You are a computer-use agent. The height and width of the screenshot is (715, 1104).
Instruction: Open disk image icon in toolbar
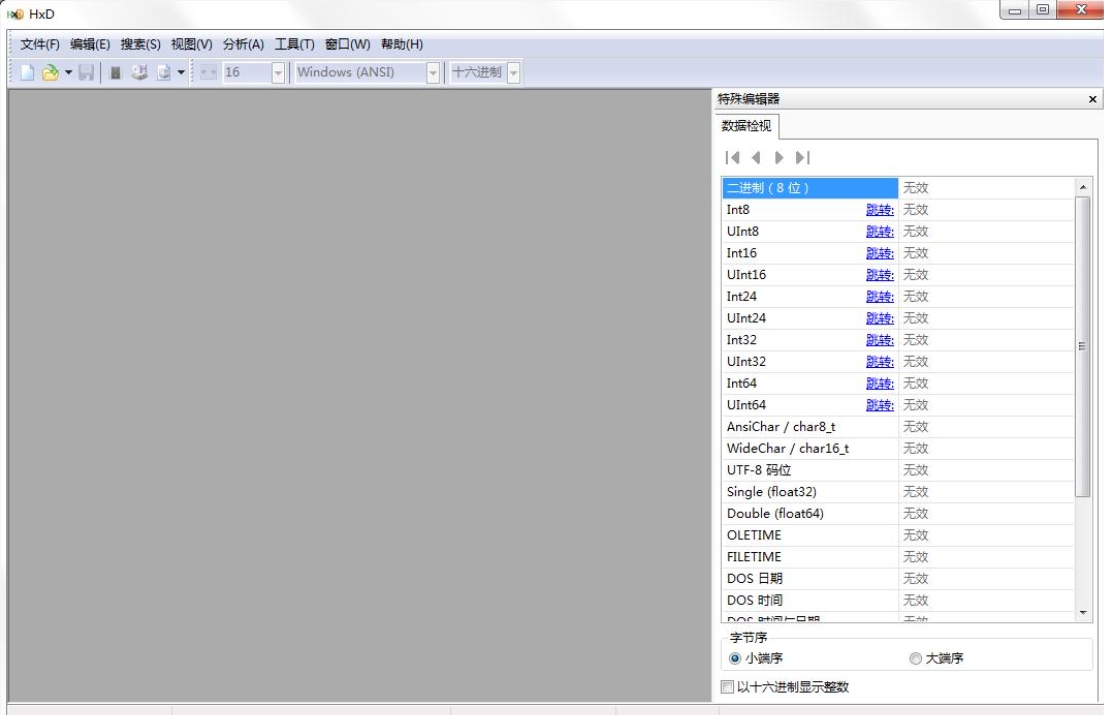point(163,72)
